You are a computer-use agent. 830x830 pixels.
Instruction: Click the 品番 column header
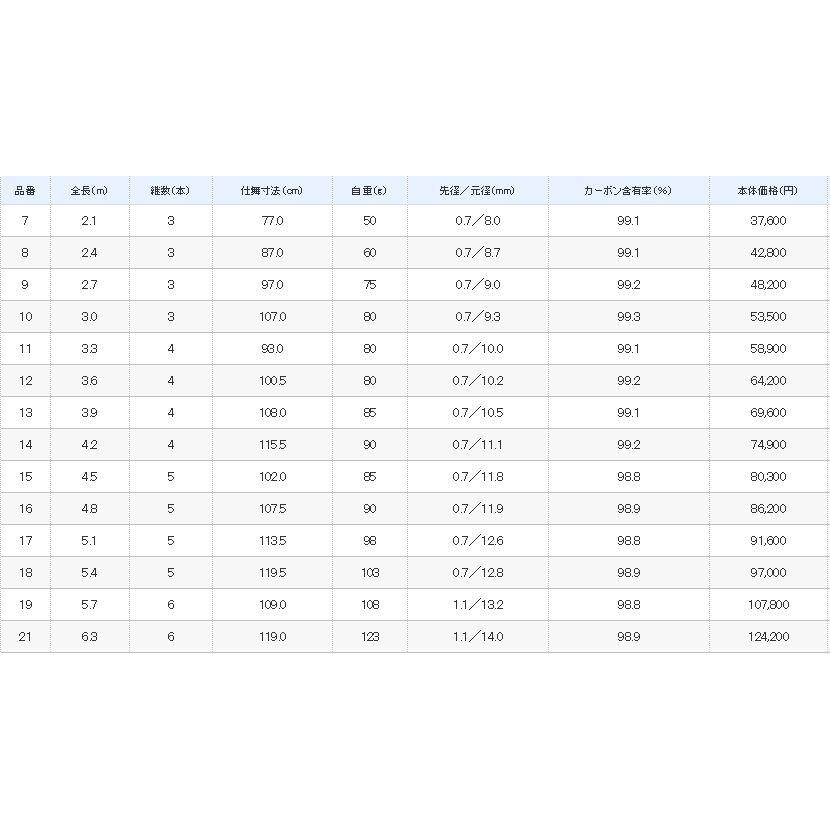pyautogui.click(x=24, y=190)
